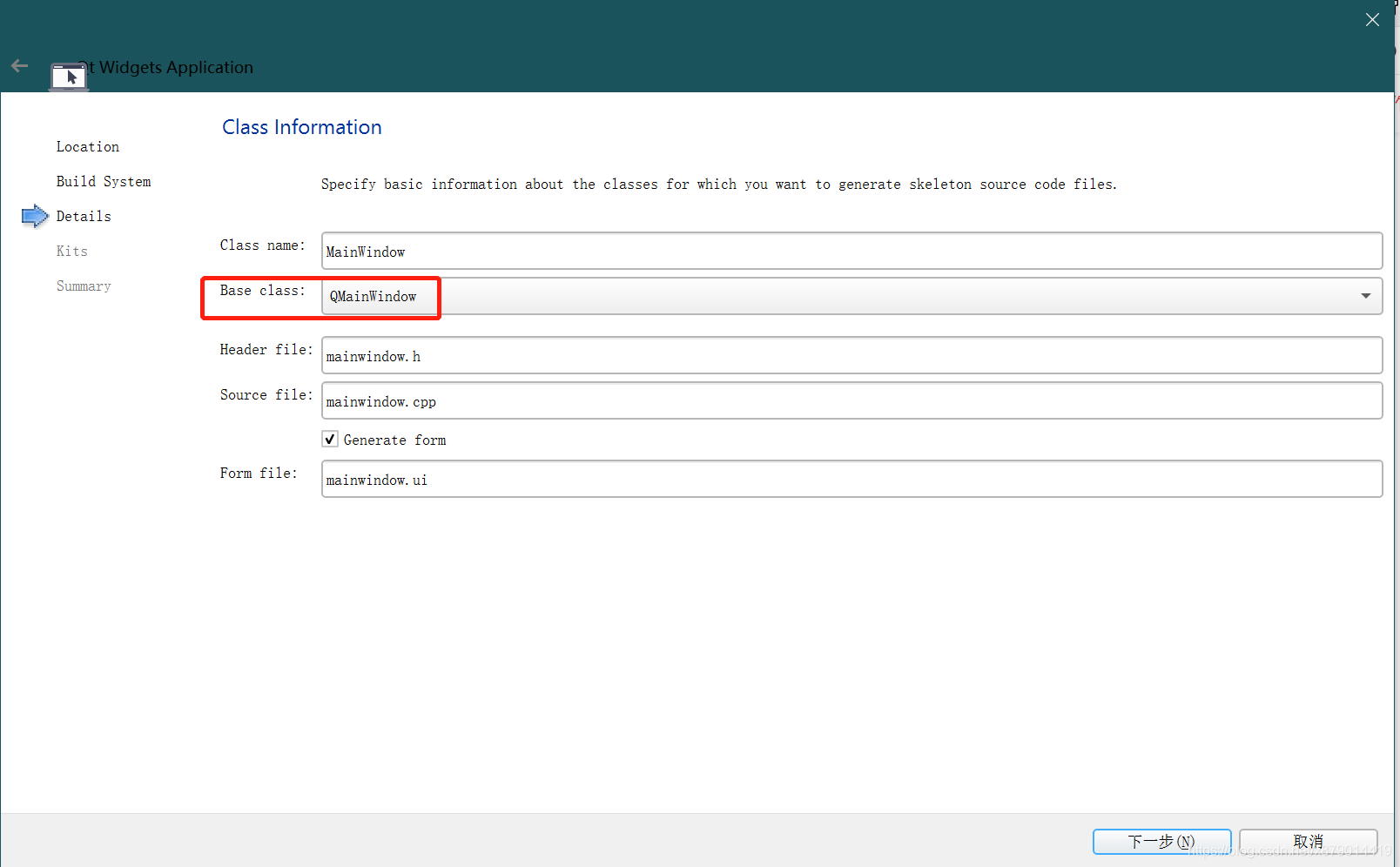Select the QMainWindow base class combo box
Image resolution: width=1400 pixels, height=867 pixels.
(x=851, y=296)
